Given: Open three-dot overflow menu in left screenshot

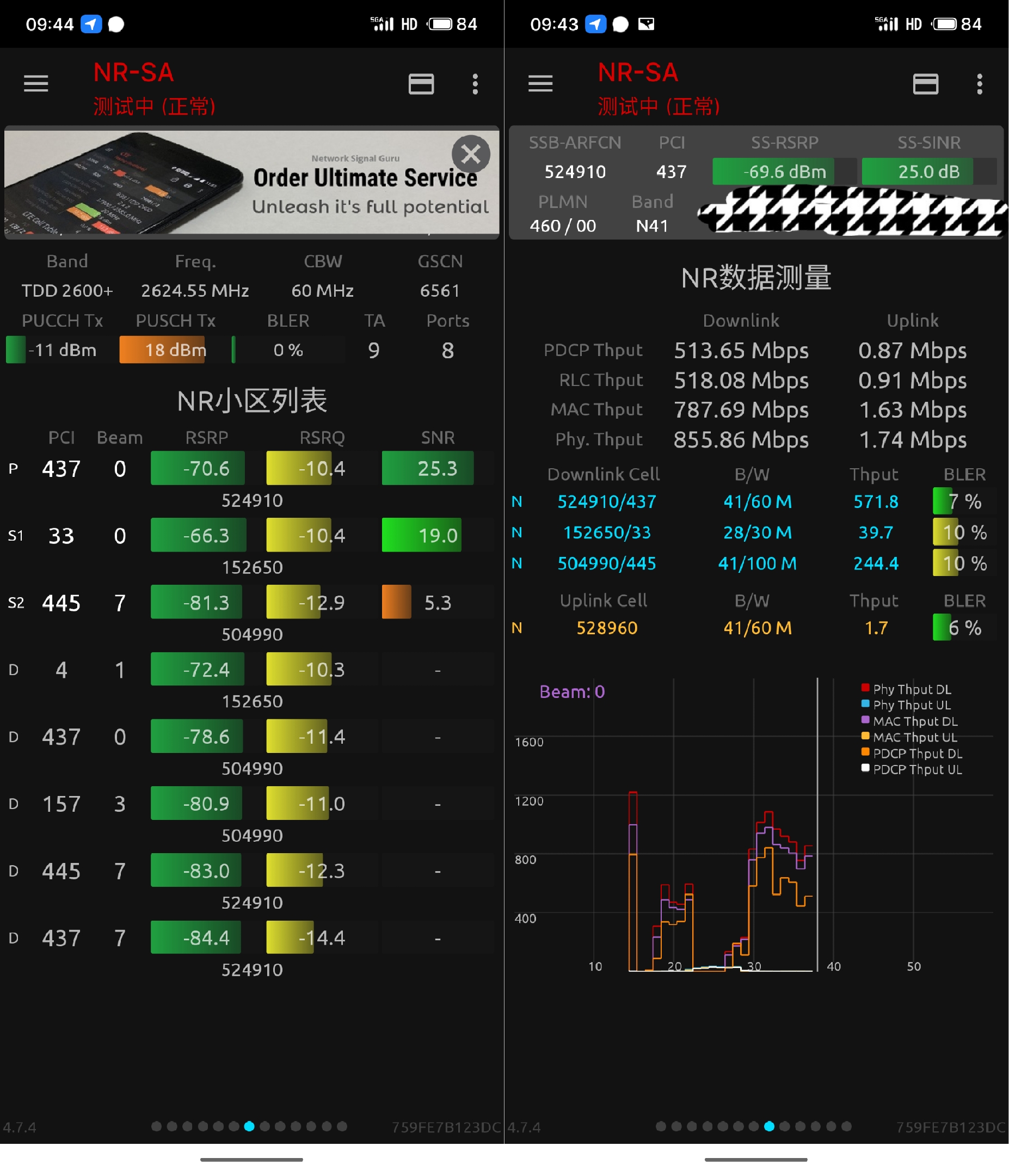Looking at the screenshot, I should pos(476,84).
